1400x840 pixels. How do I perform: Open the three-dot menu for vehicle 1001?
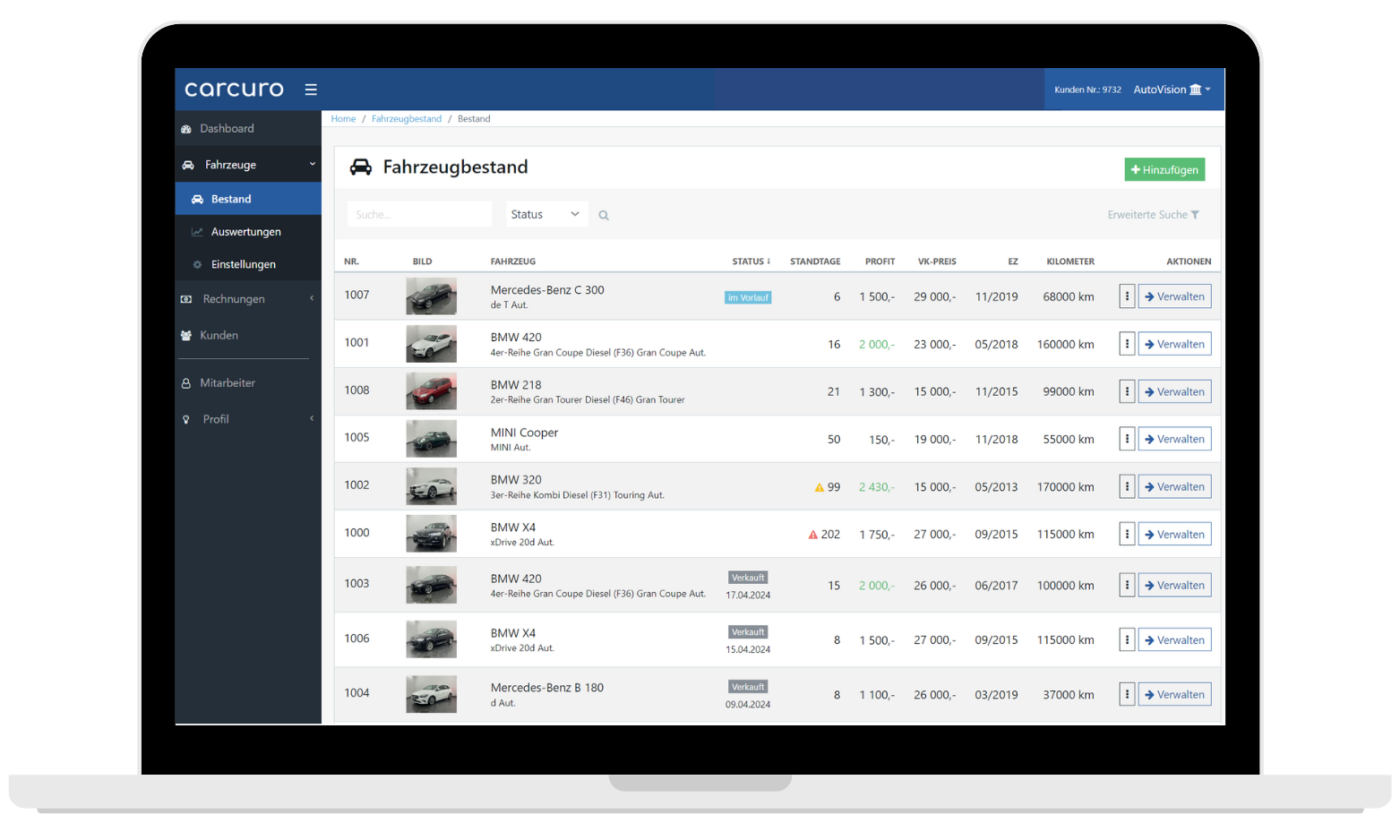(1127, 344)
